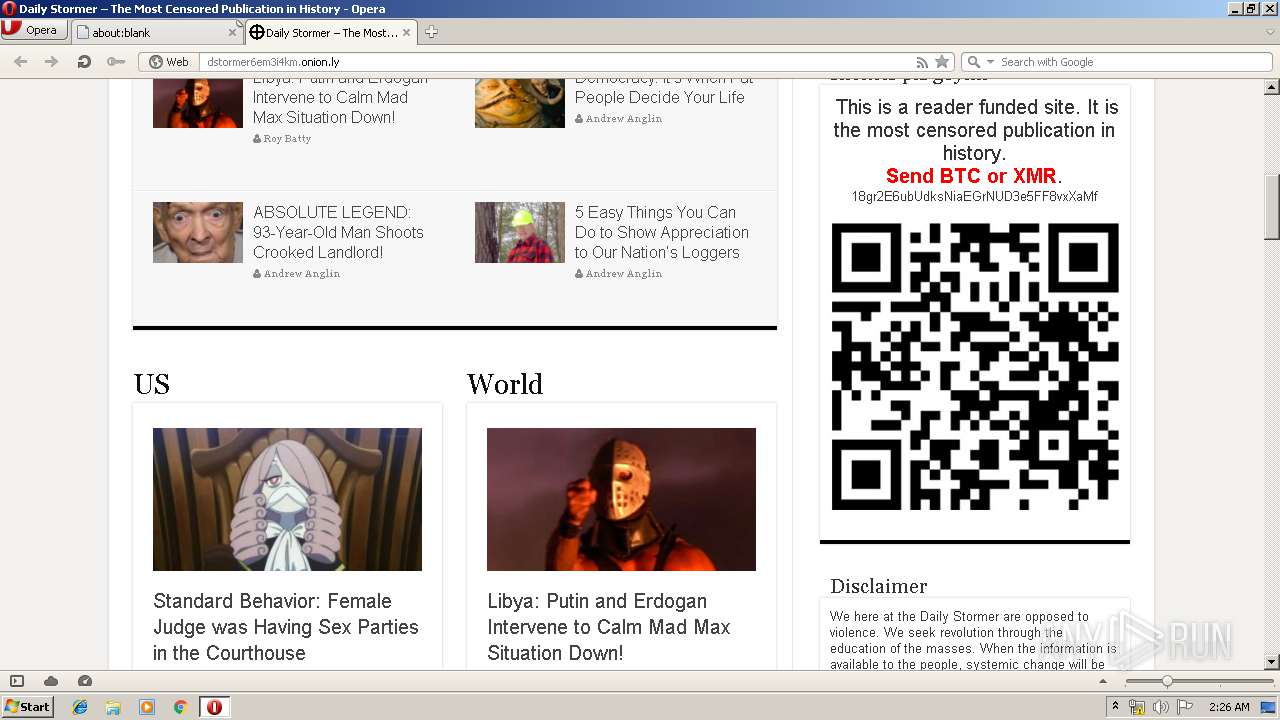This screenshot has width=1280, height=720.
Task: Open the Opera main menu button
Action: point(34,30)
